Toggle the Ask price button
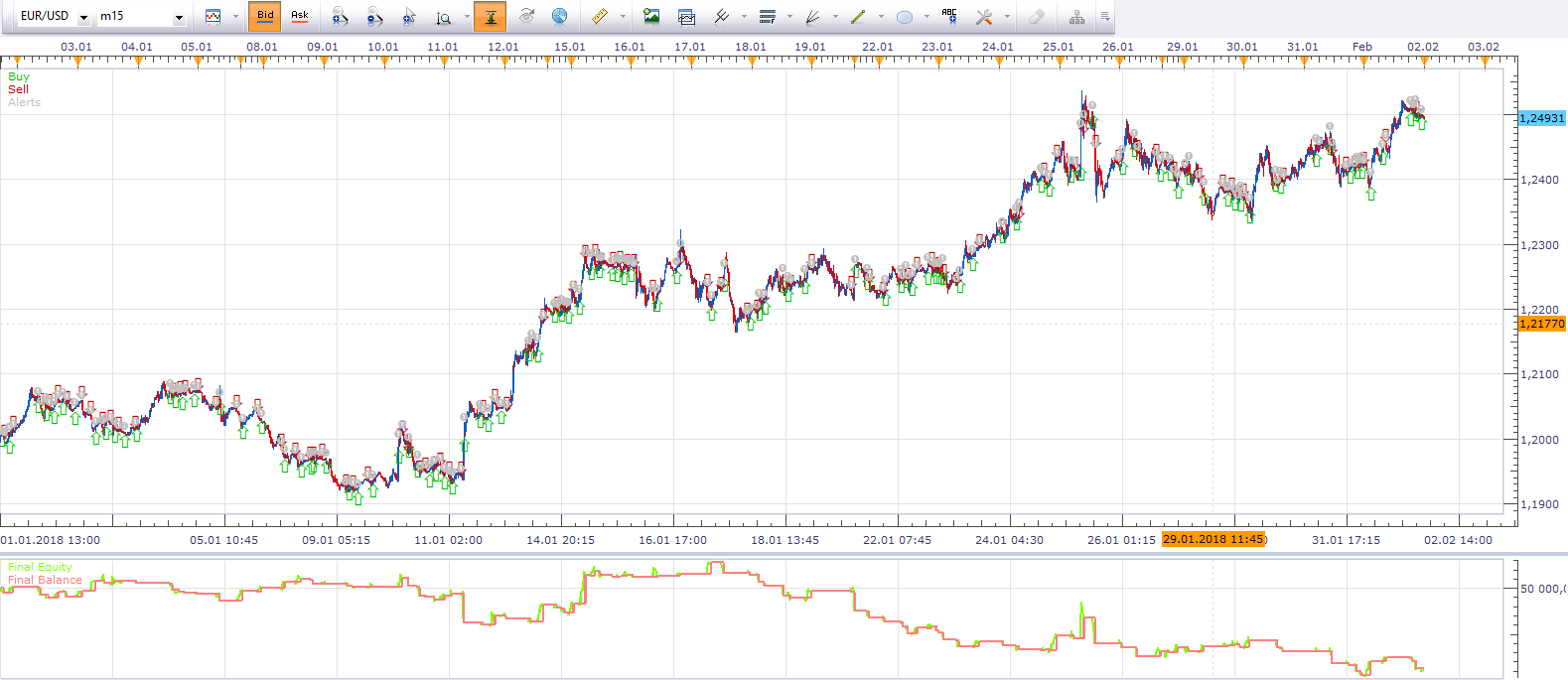Screen dimensions: 1568x680 (x=299, y=16)
